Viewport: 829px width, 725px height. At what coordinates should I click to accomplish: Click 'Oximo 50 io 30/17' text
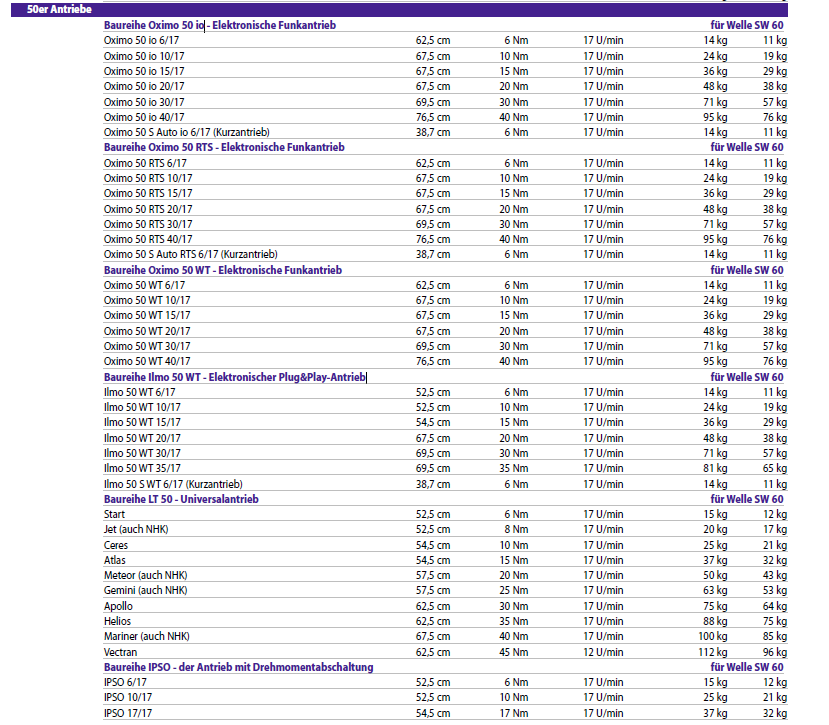point(144,102)
